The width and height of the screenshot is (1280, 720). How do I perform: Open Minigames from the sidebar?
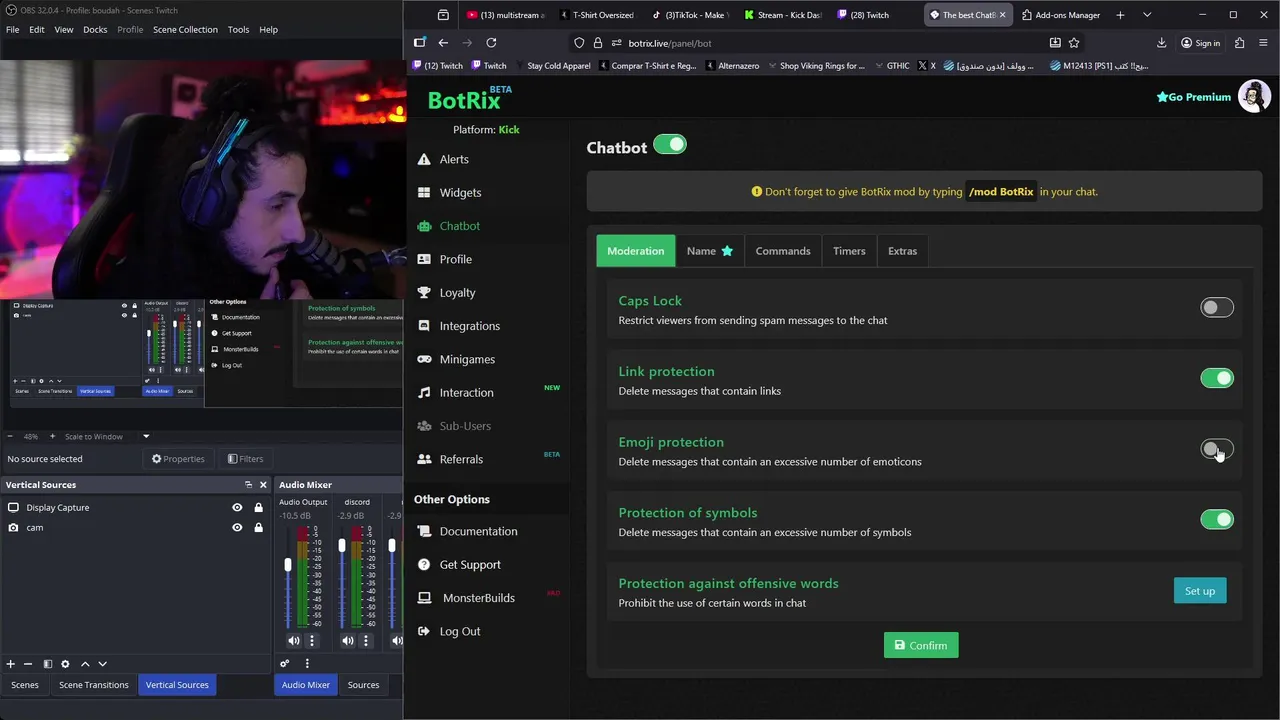click(467, 359)
